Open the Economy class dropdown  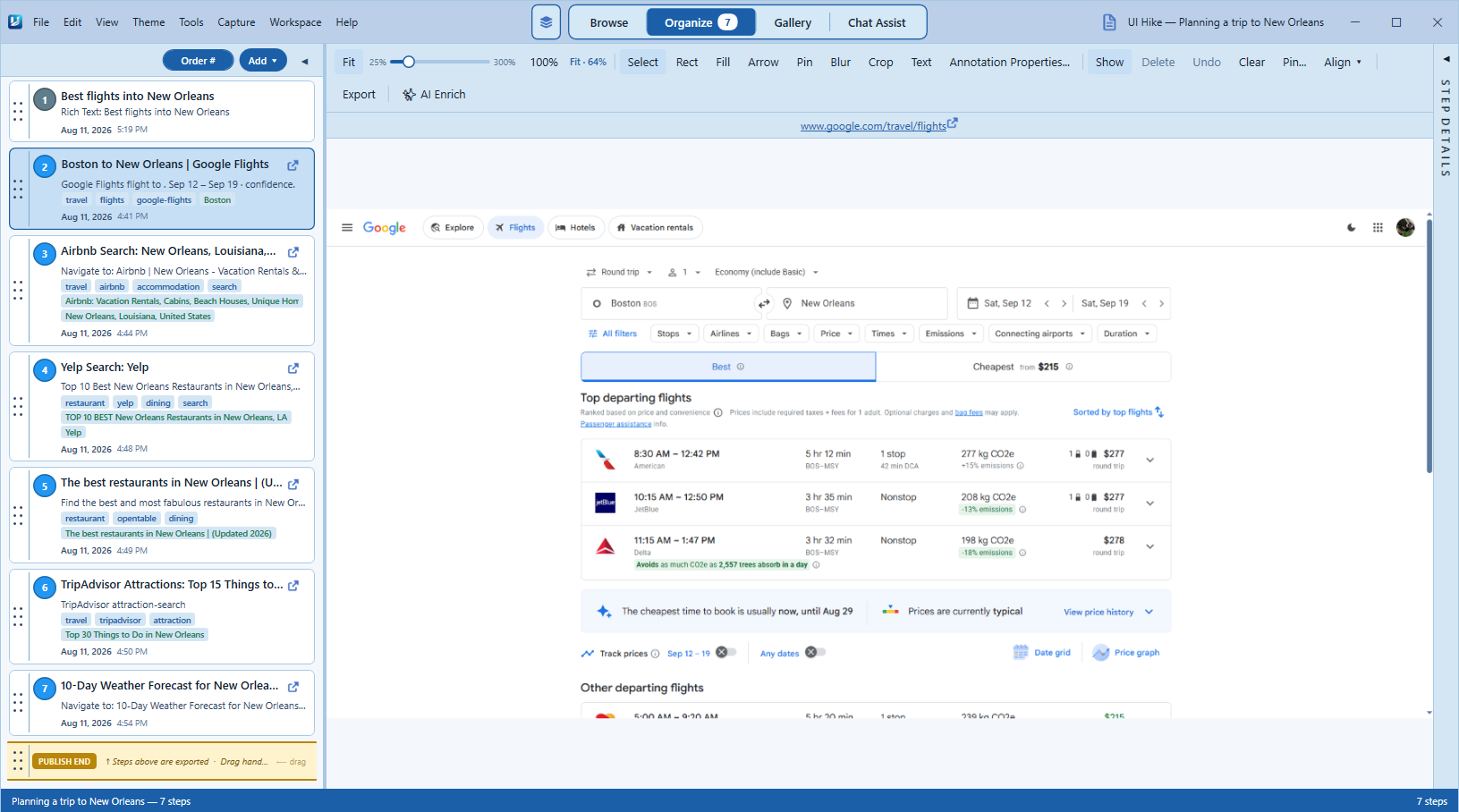click(767, 273)
